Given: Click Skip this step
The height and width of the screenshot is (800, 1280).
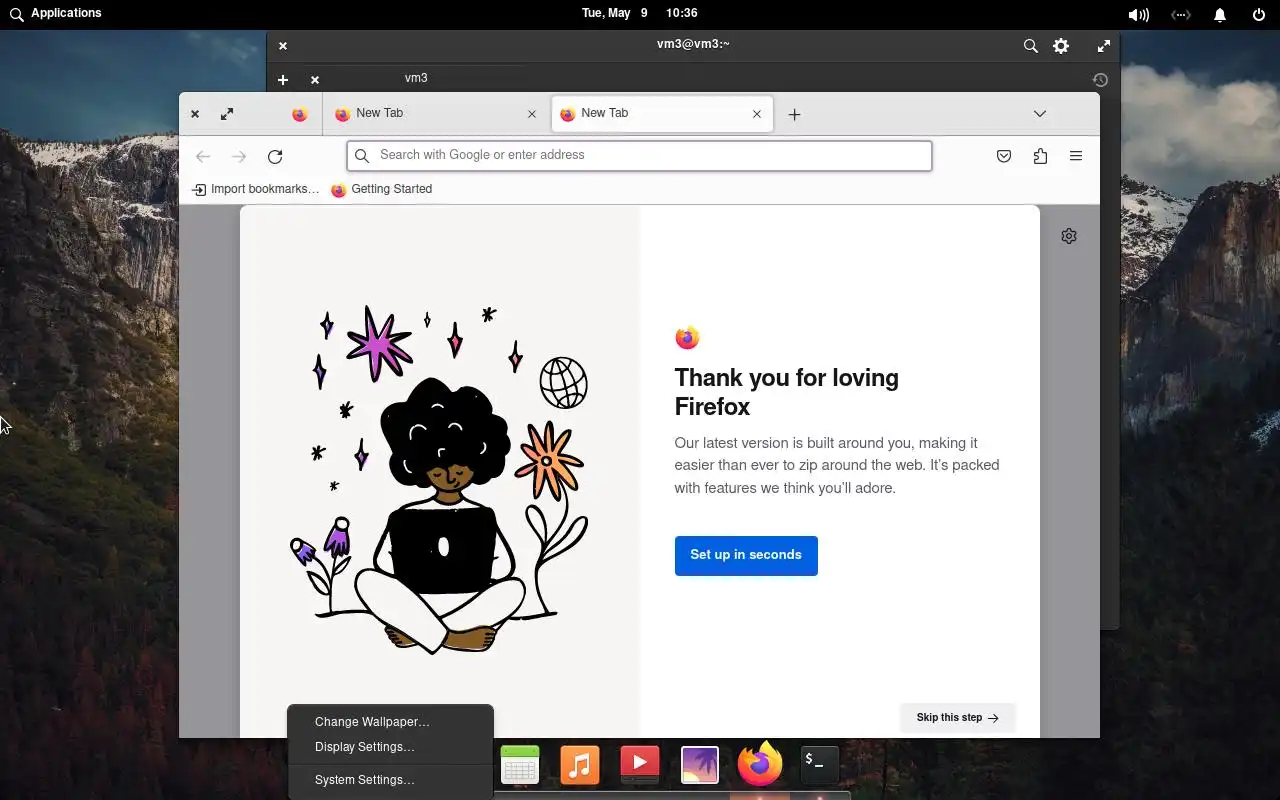Looking at the screenshot, I should point(957,717).
